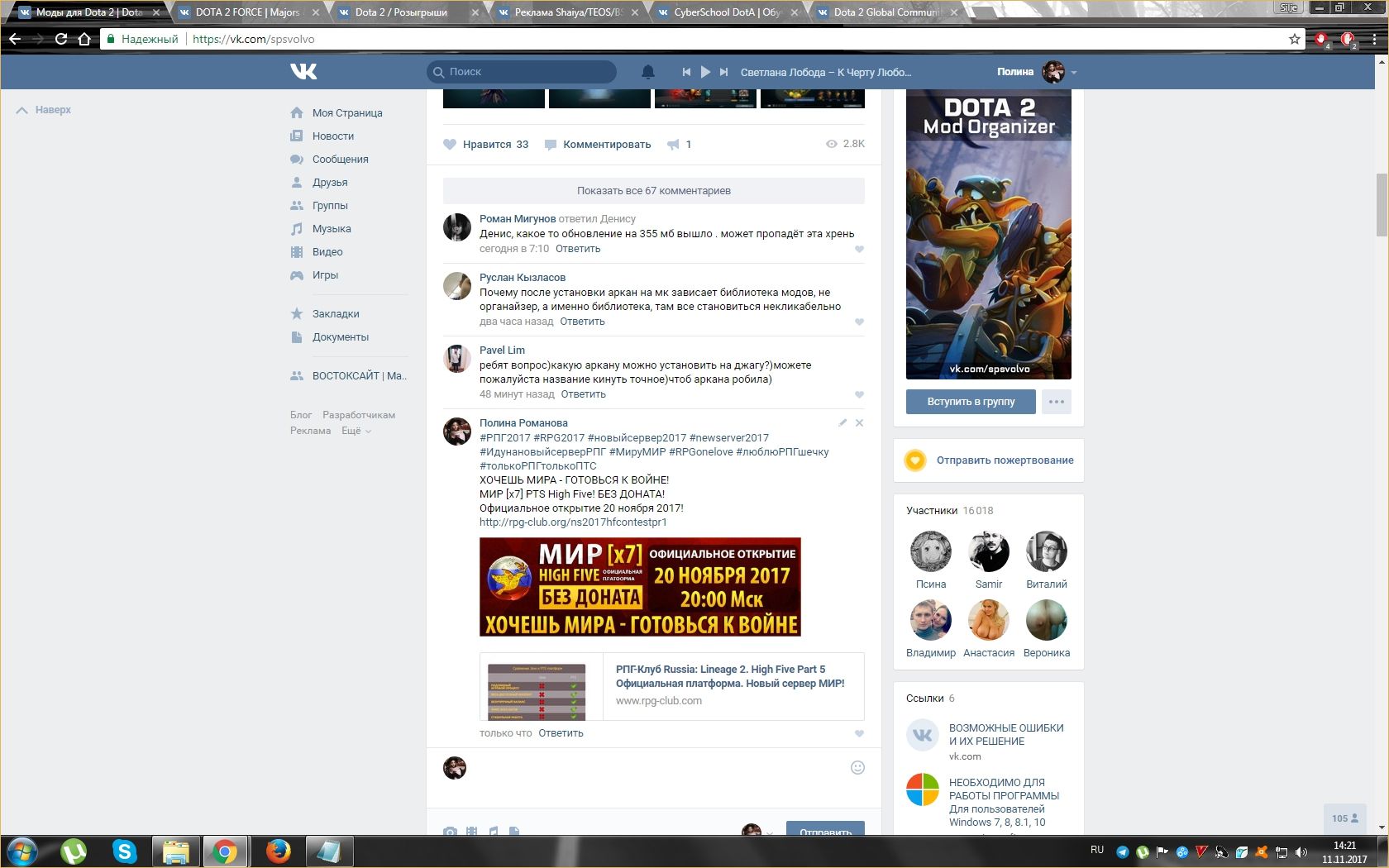Screen dimensions: 1389x868
Task: Open the Полина profile dropdown menu
Action: pyautogui.click(x=1073, y=73)
